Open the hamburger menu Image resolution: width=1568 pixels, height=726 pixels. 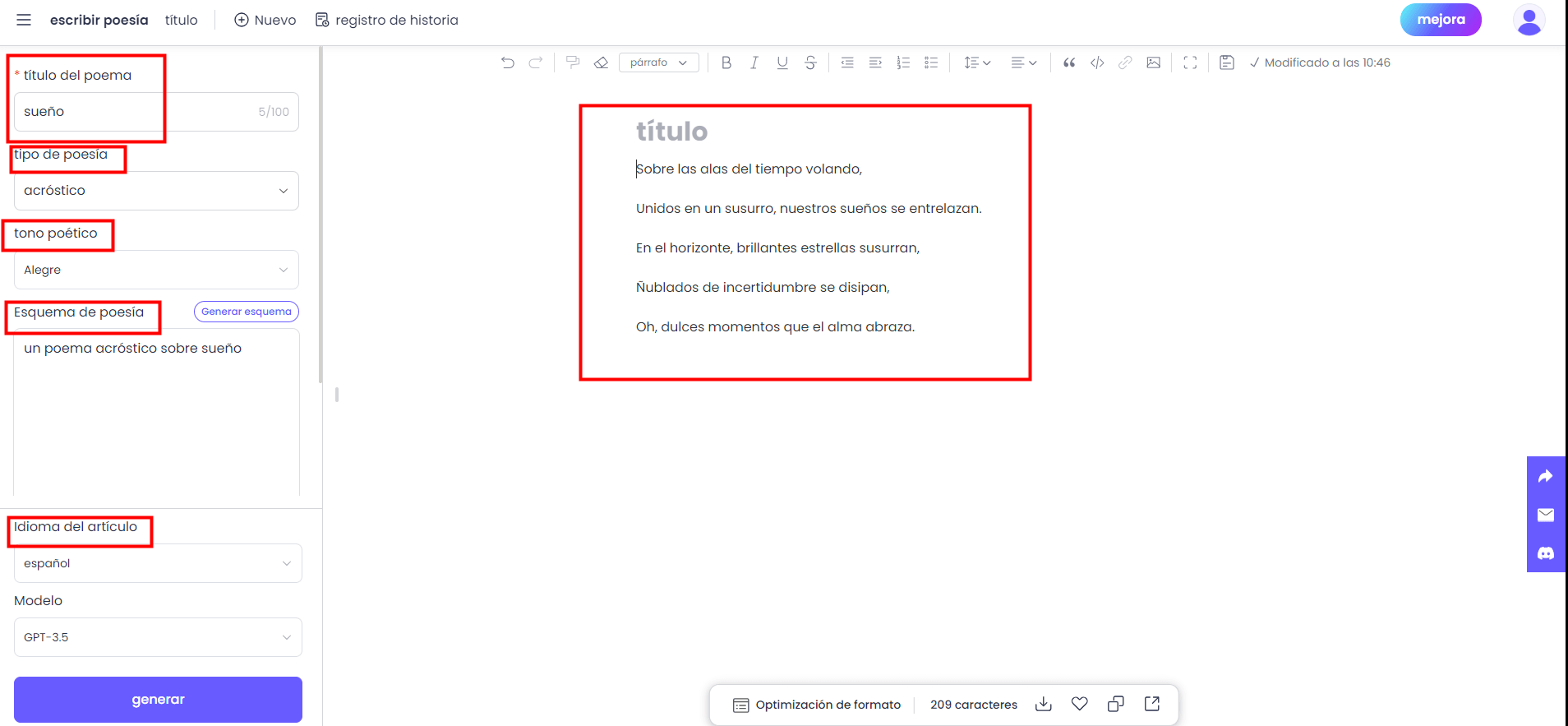pos(24,20)
